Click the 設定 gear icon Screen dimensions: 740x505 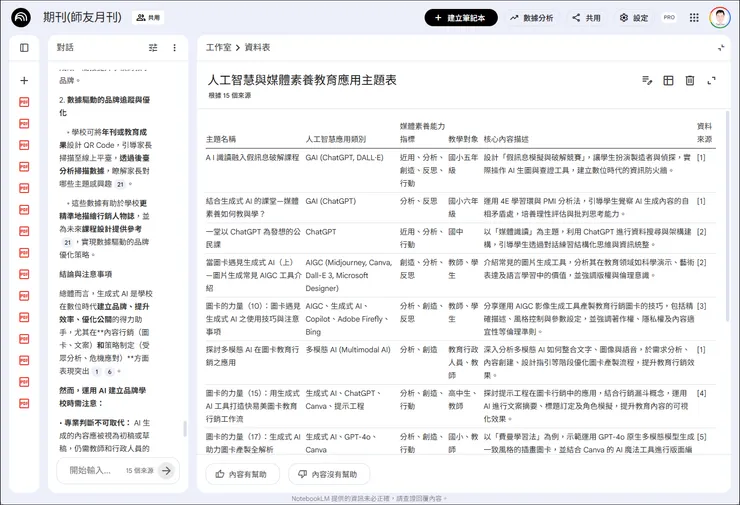(x=624, y=18)
